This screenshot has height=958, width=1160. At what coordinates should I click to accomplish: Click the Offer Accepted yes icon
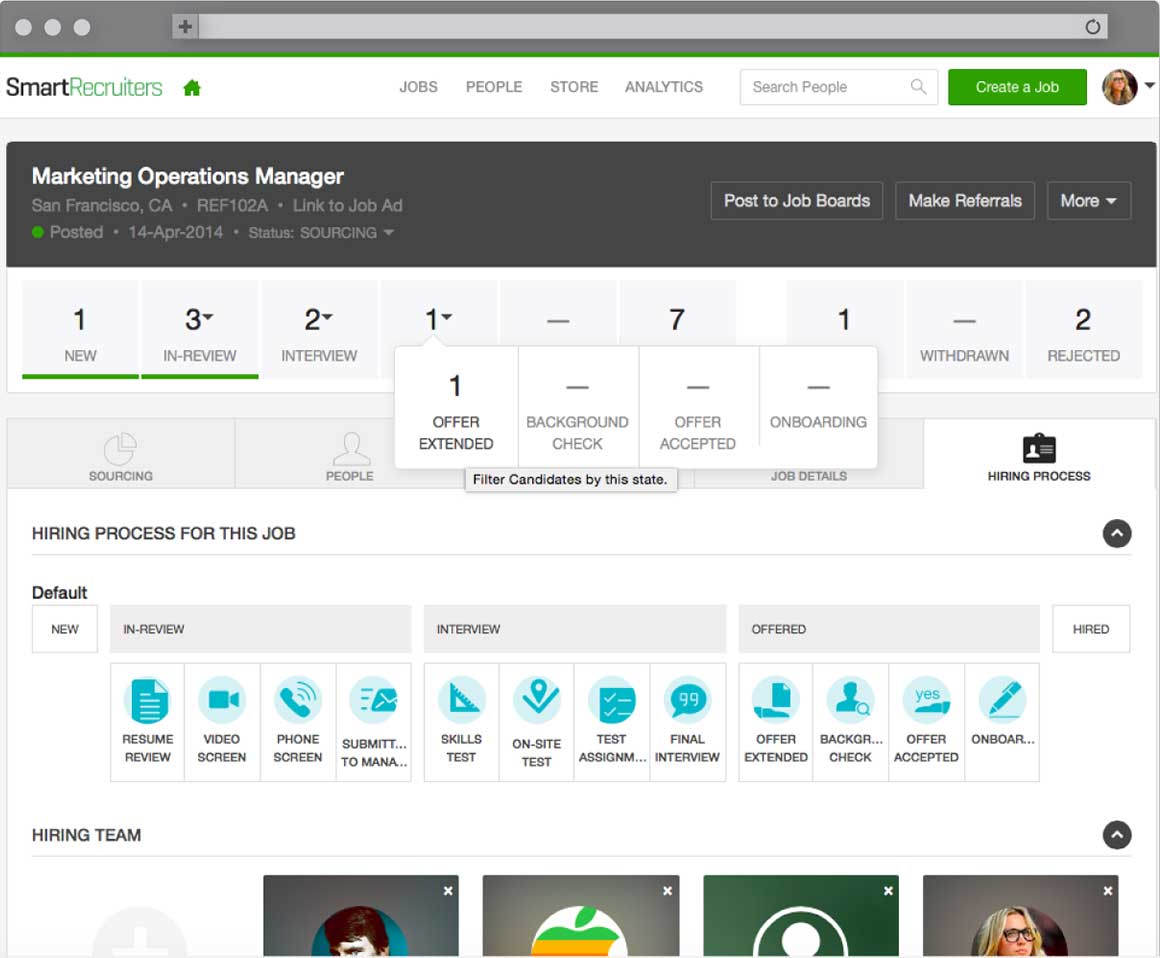point(926,699)
